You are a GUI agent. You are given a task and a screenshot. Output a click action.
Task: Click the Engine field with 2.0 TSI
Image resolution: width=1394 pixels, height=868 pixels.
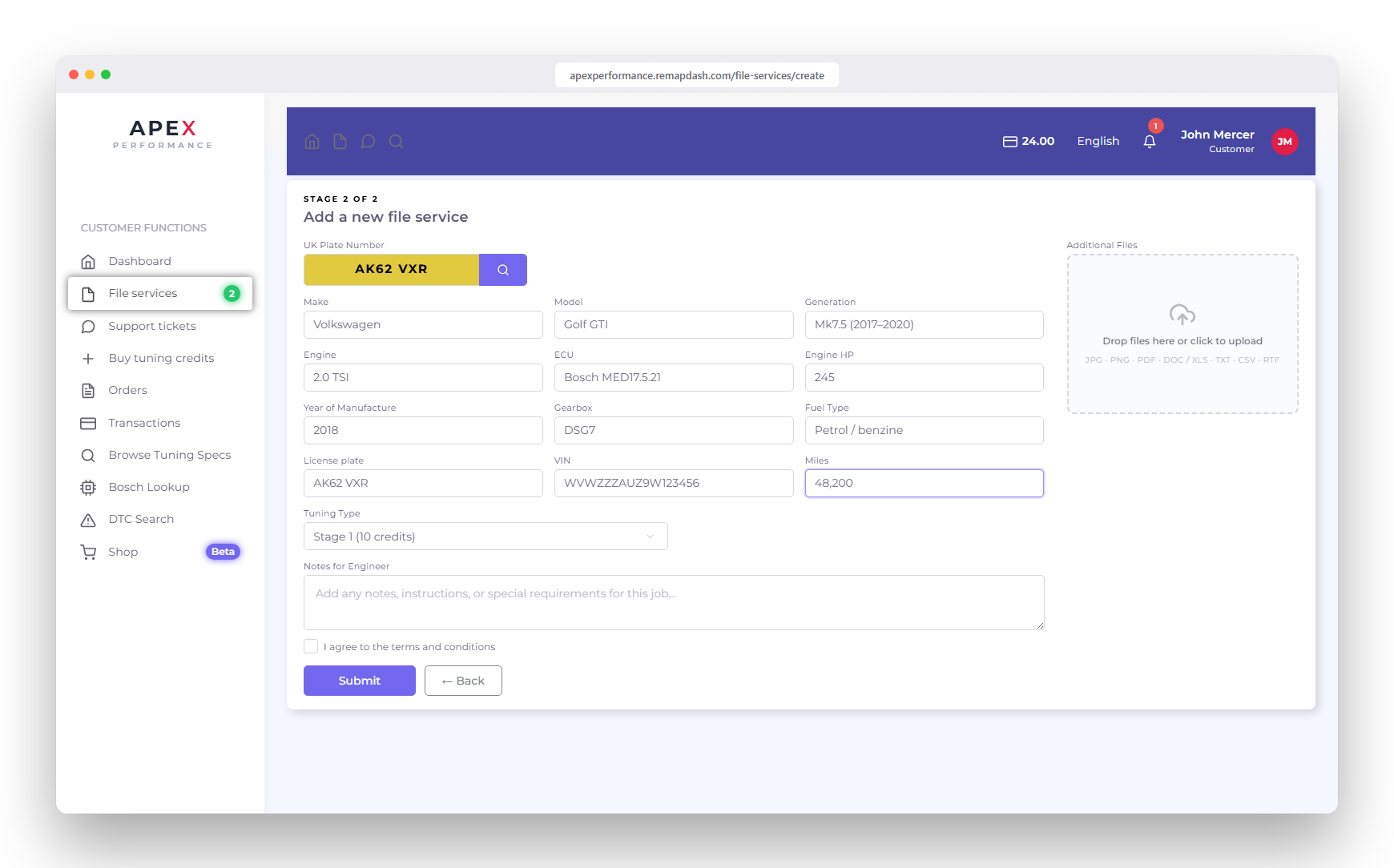pyautogui.click(x=423, y=378)
